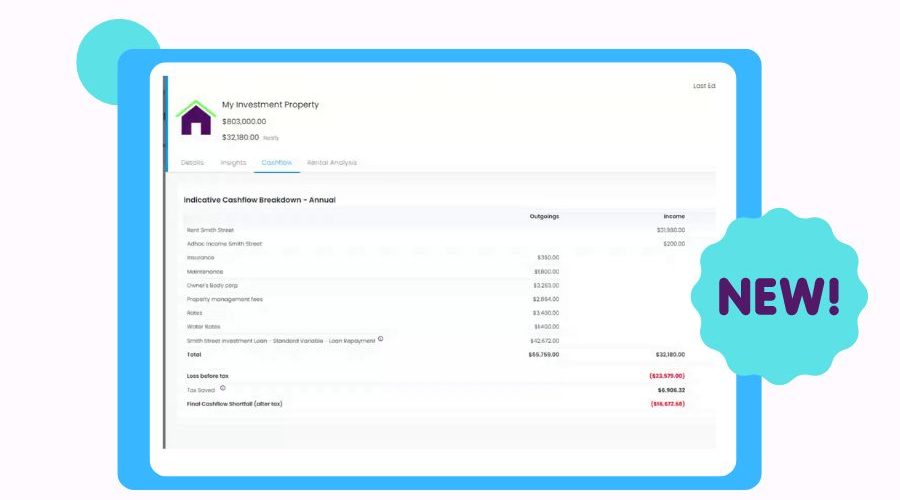The width and height of the screenshot is (900, 500).
Task: Click the info icon beside Loan Repayment
Action: tap(381, 339)
